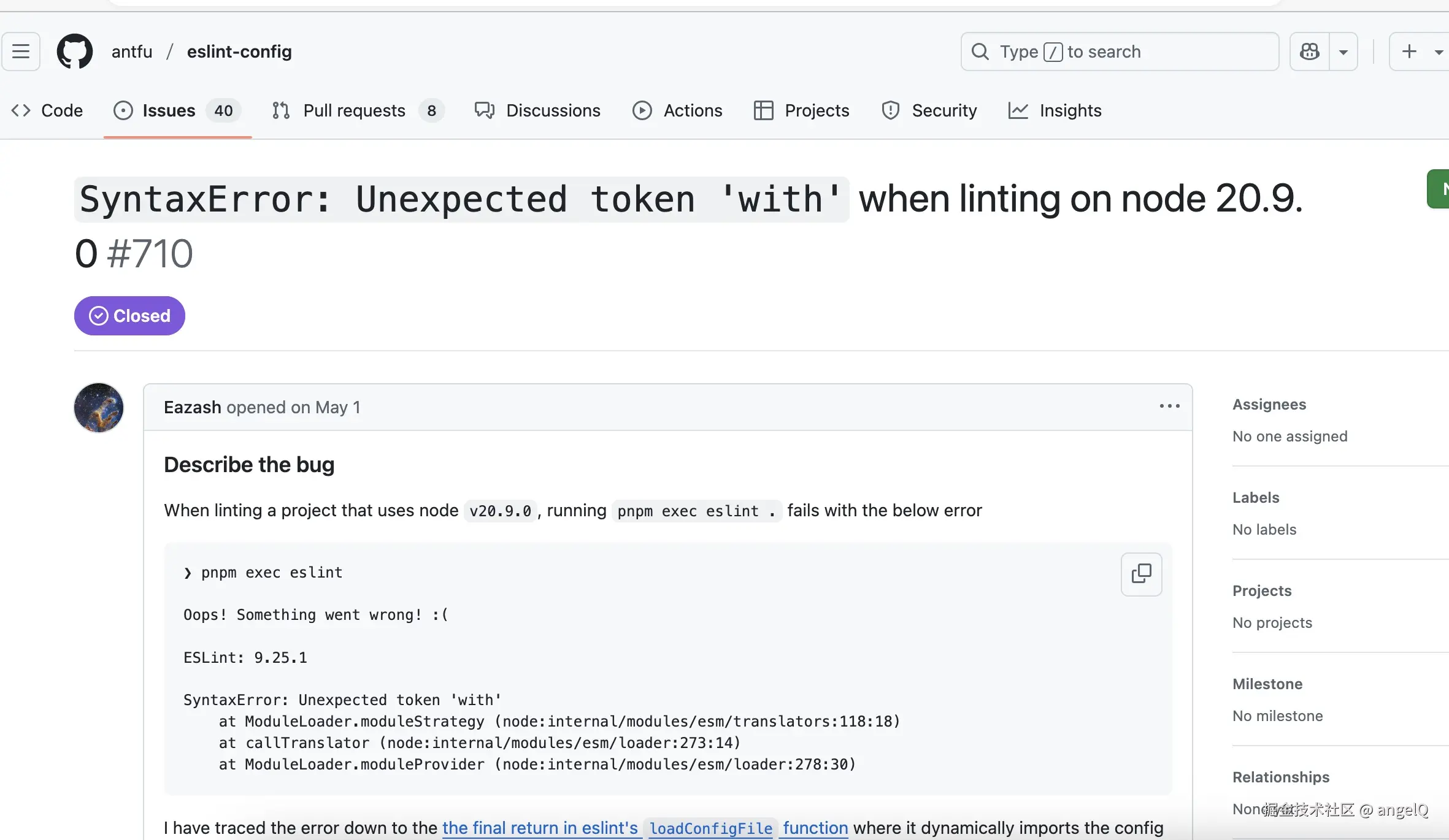The width and height of the screenshot is (1449, 840).
Task: Open the hamburger navigation menu
Action: click(21, 52)
